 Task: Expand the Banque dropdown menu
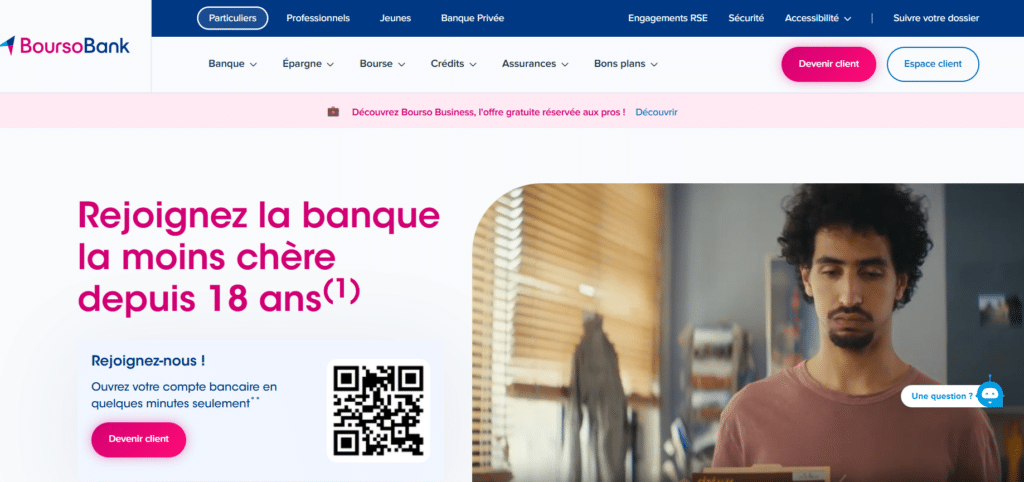click(x=232, y=64)
